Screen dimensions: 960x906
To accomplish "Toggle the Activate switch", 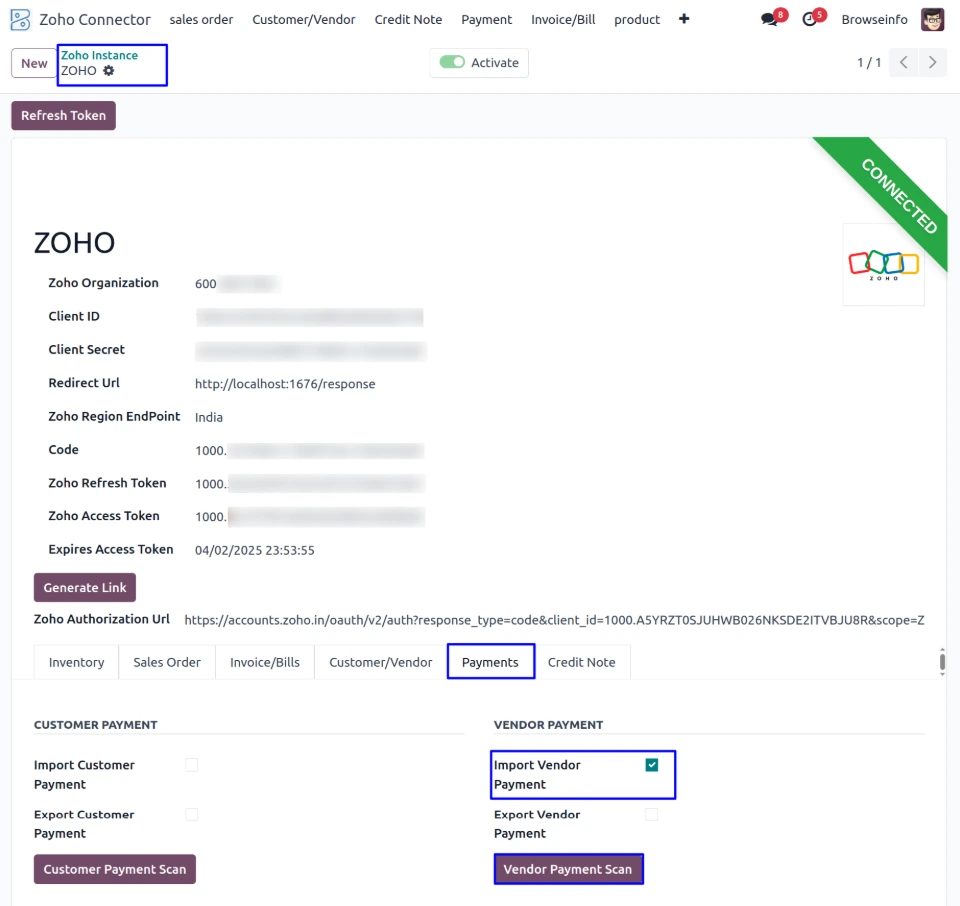I will [x=453, y=63].
